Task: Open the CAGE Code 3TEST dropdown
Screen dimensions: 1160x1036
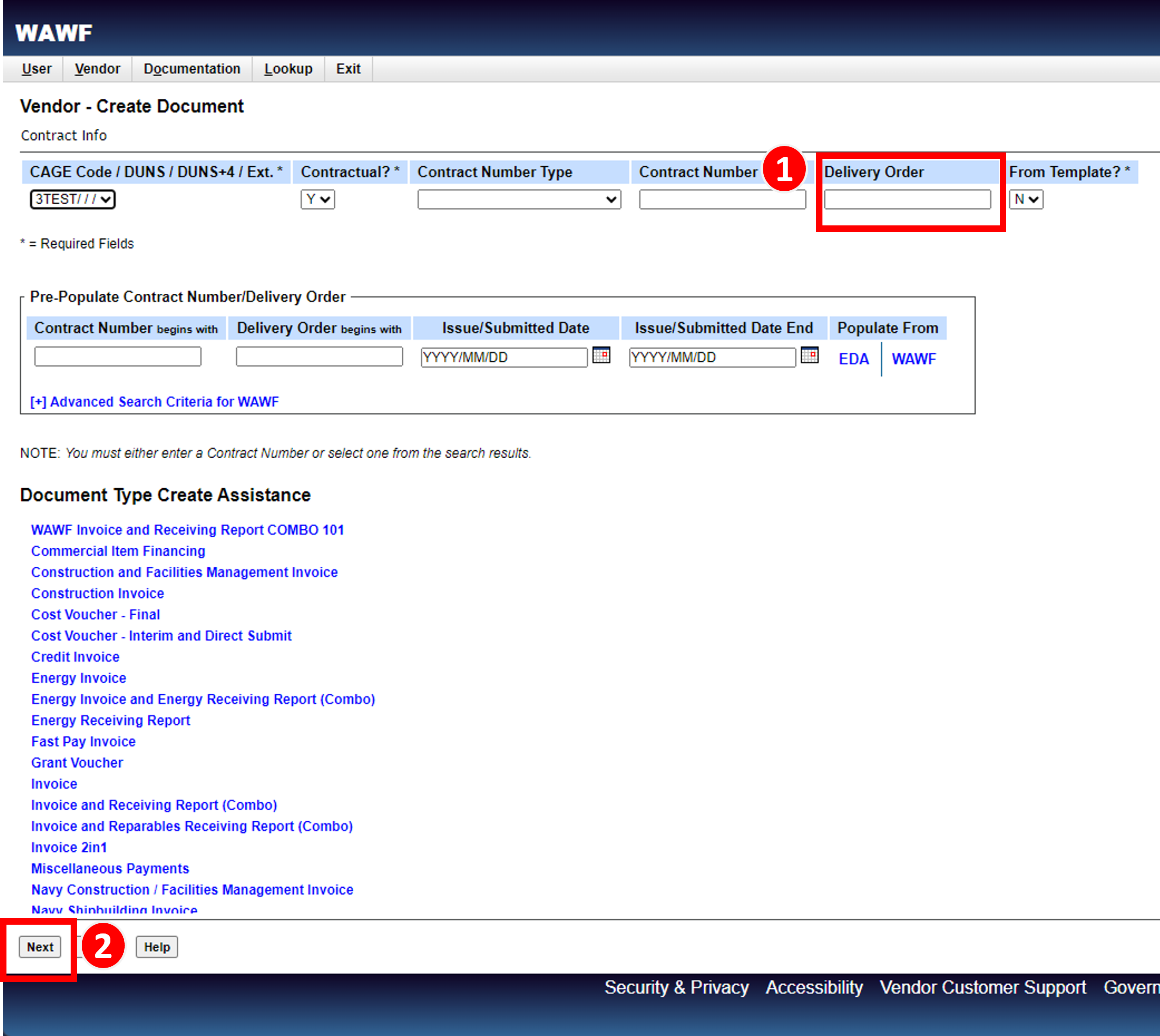Action: 72,200
